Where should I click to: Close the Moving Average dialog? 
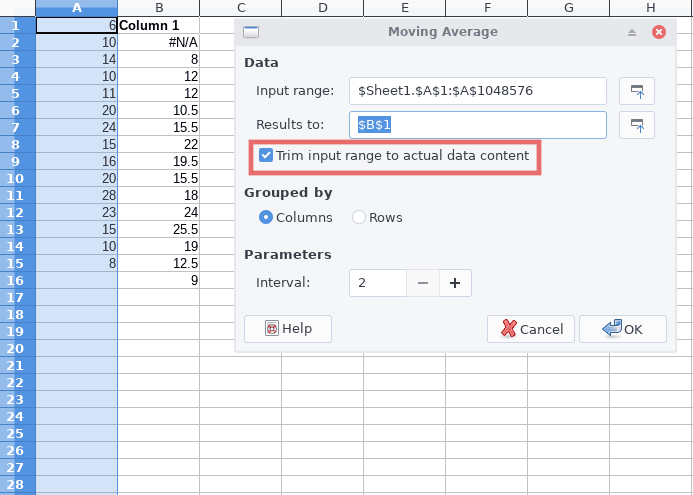coord(659,32)
